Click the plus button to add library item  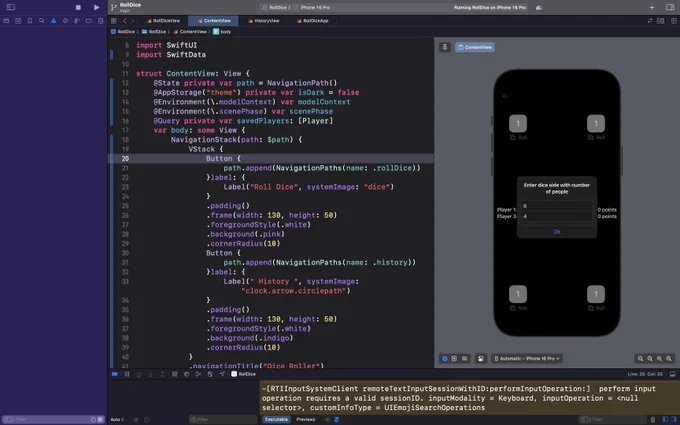pyautogui.click(x=652, y=8)
